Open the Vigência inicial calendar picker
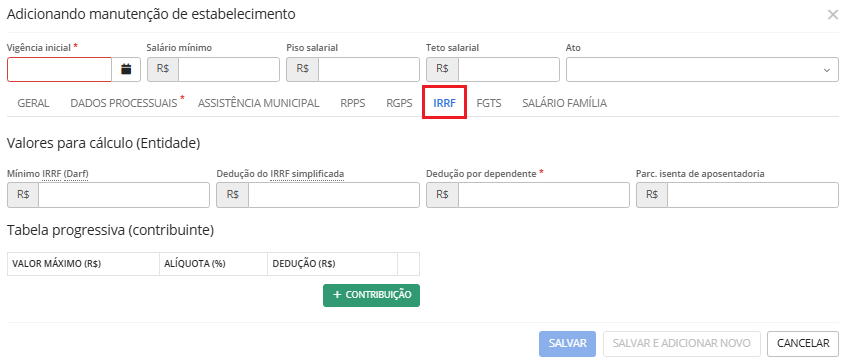 (126, 69)
